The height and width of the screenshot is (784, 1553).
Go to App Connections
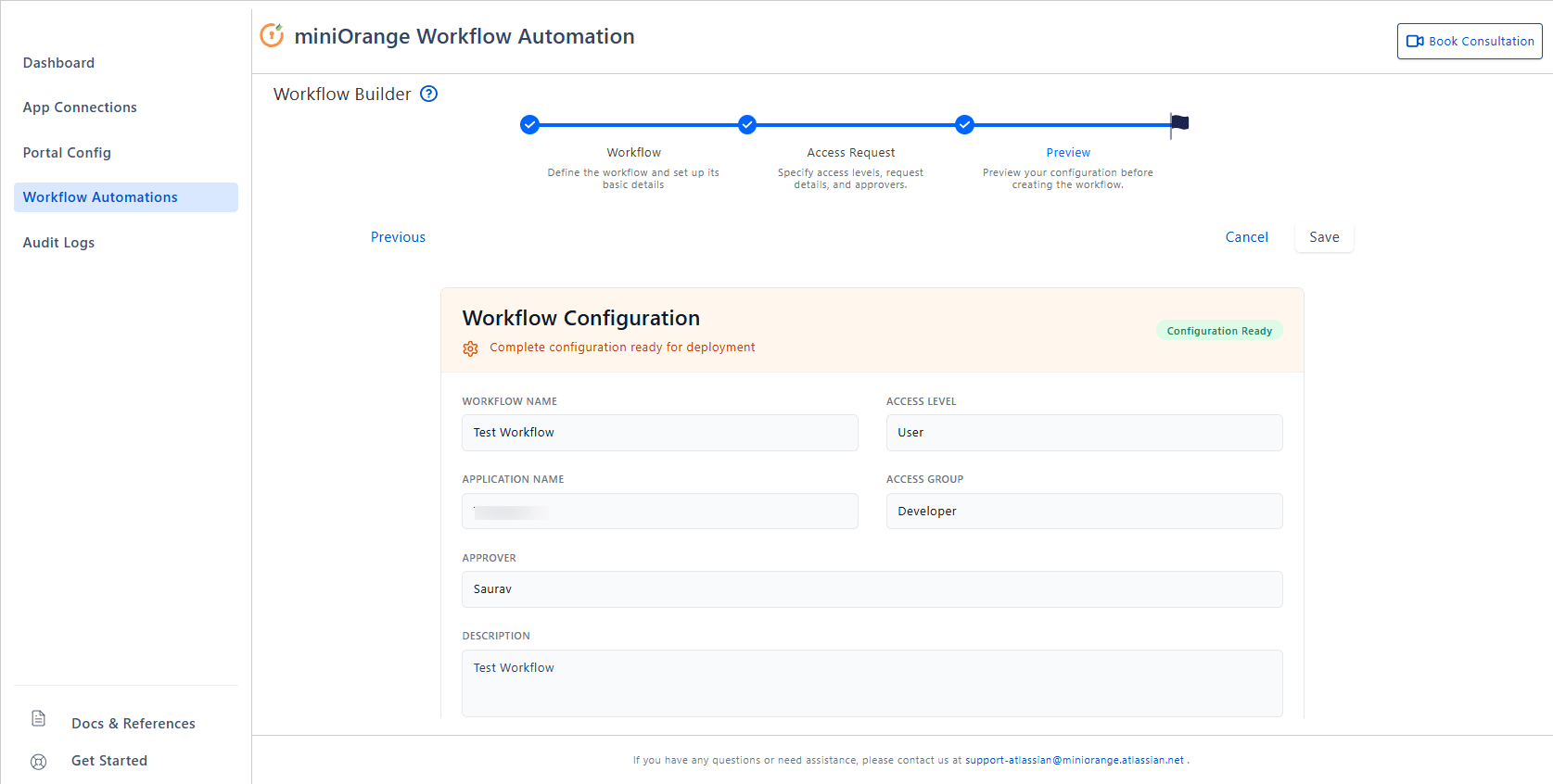(x=80, y=107)
